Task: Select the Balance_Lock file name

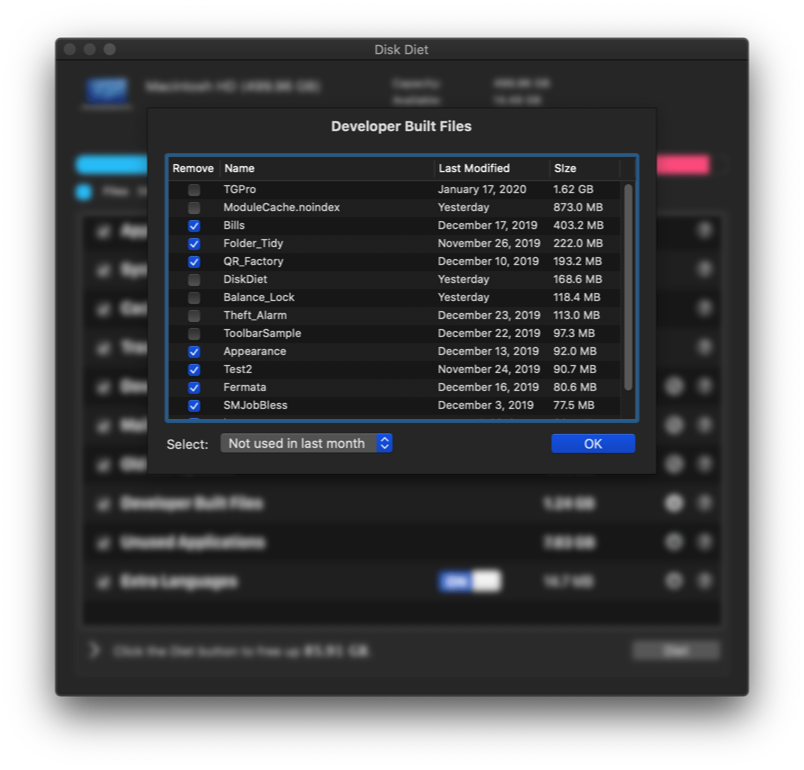Action: point(259,297)
